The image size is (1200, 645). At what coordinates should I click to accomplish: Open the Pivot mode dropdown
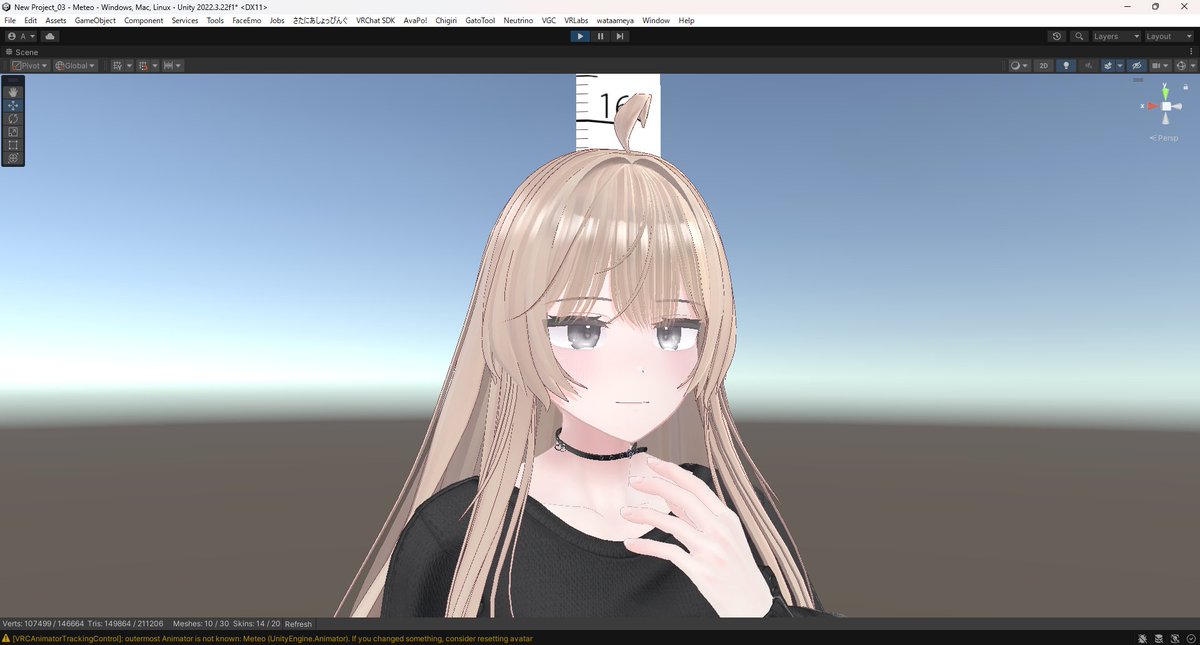click(29, 65)
